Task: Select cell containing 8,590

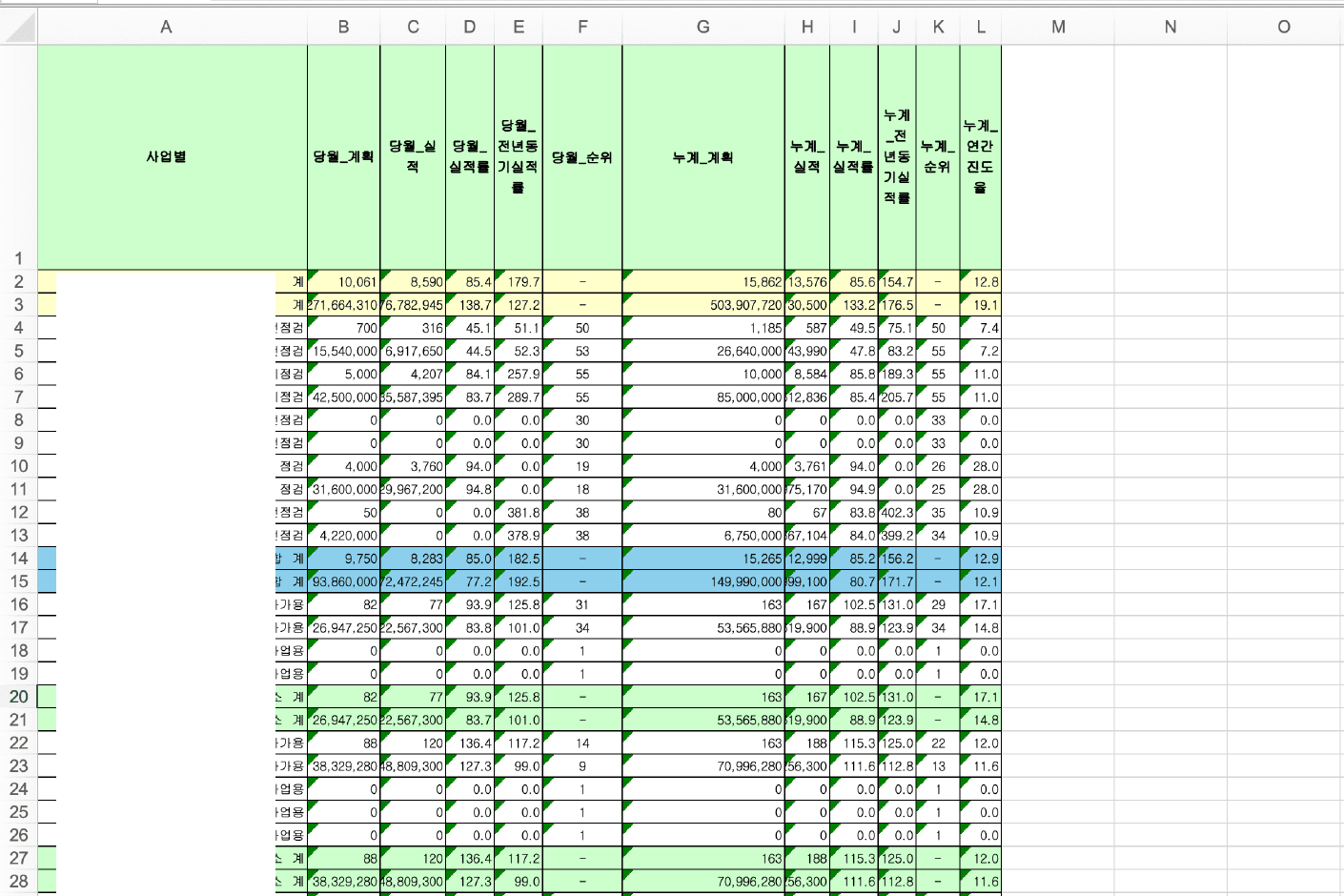Action: 413,282
